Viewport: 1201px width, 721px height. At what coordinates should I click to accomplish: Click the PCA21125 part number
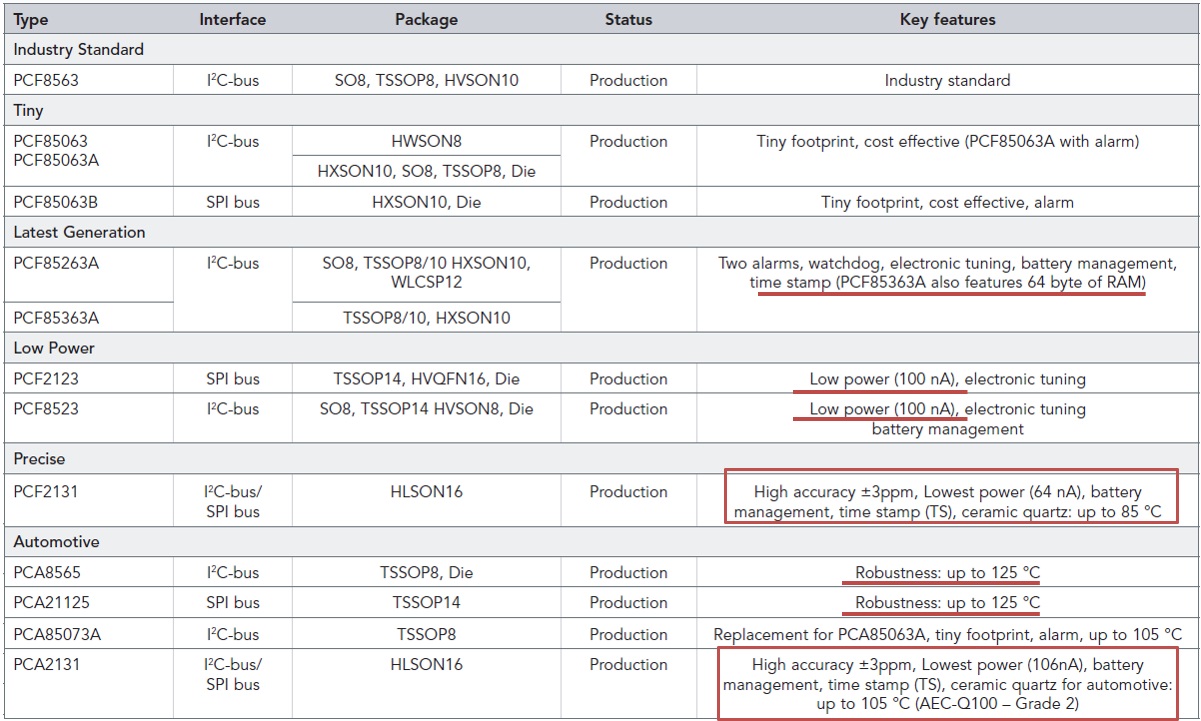pos(50,603)
